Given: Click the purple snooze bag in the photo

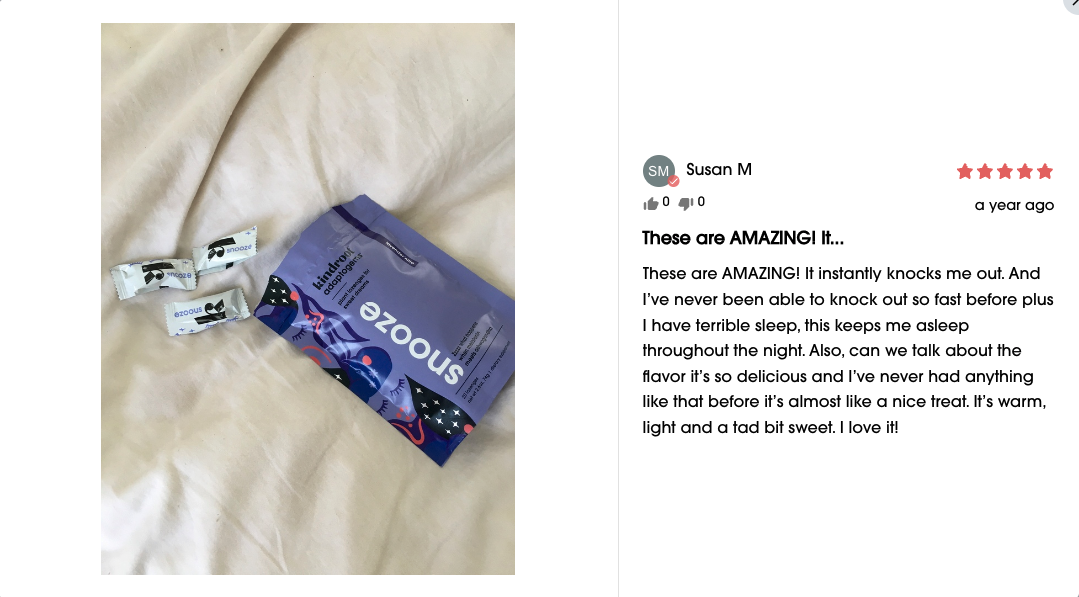Looking at the screenshot, I should click(385, 330).
